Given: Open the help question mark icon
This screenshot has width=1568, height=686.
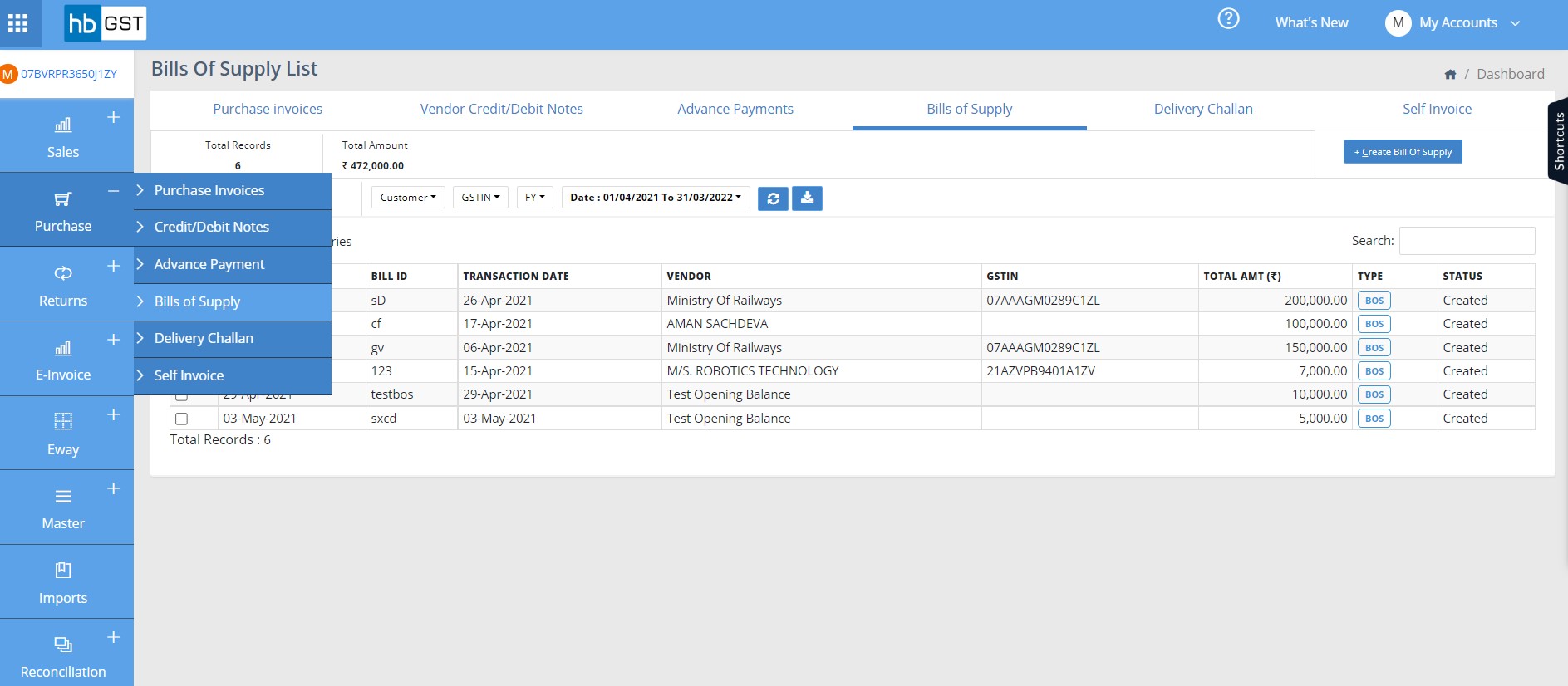Looking at the screenshot, I should coord(1228,18).
